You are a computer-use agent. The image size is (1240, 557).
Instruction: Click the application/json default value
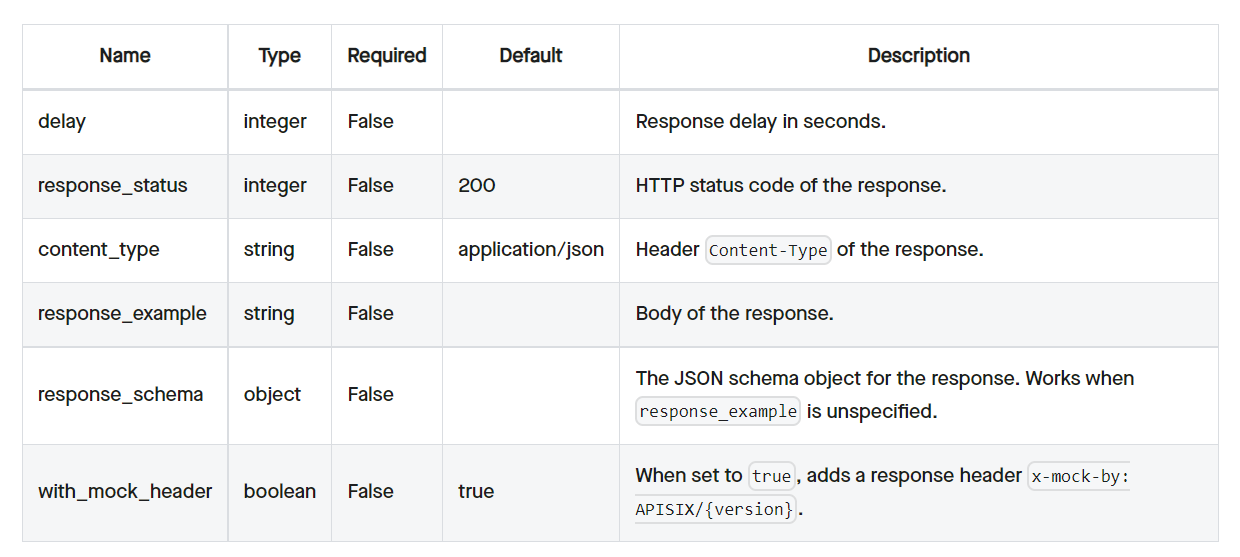[531, 249]
